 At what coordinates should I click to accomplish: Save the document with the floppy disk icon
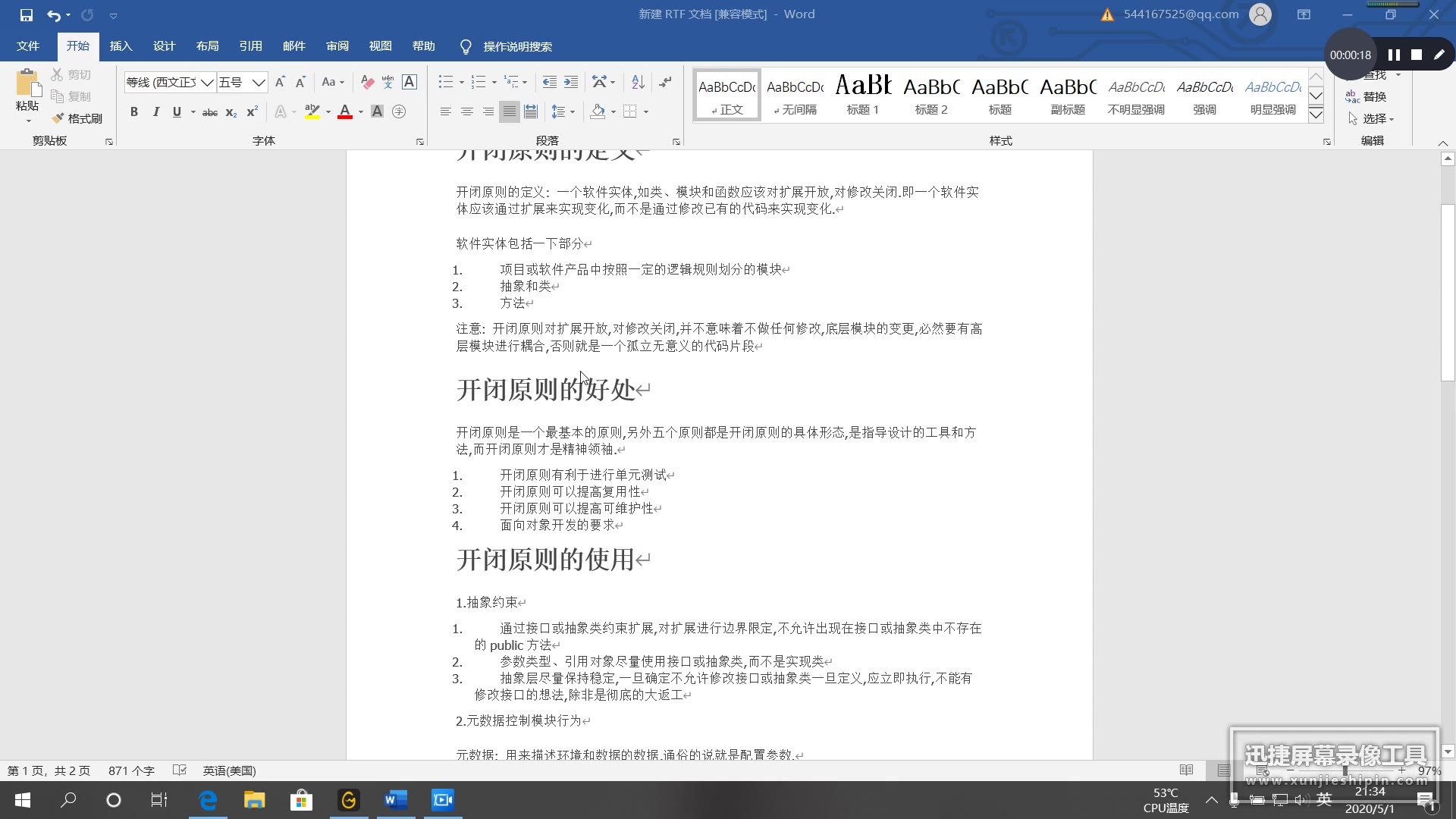[27, 14]
